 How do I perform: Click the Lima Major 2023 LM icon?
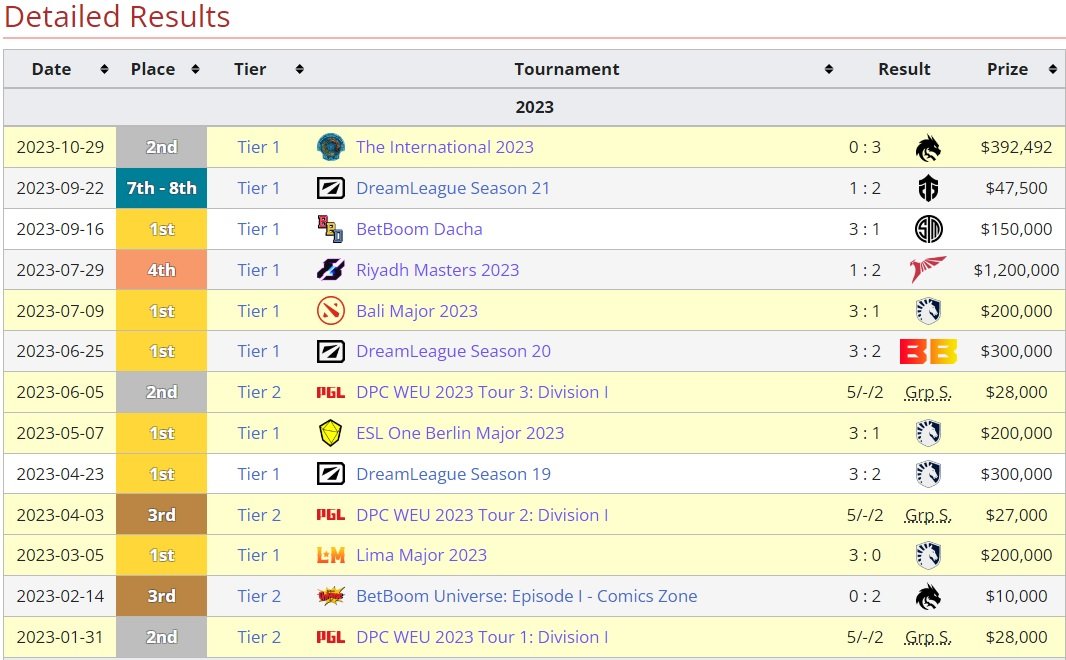(331, 555)
